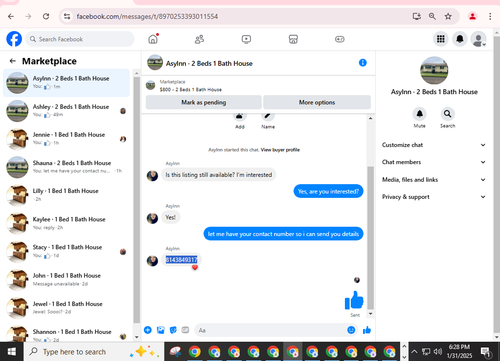Open more actions plus icon in composer
This screenshot has height=361, width=500.
click(x=148, y=330)
